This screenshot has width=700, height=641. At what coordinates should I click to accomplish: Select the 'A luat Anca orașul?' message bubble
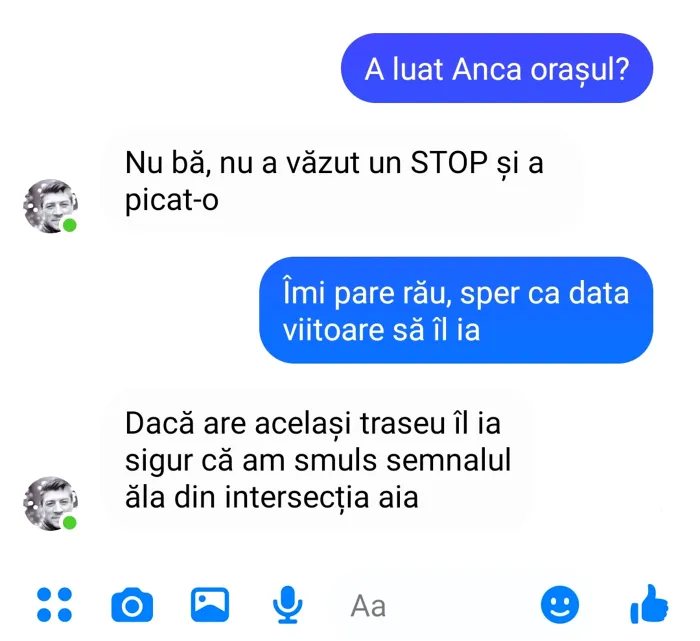pyautogui.click(x=497, y=68)
